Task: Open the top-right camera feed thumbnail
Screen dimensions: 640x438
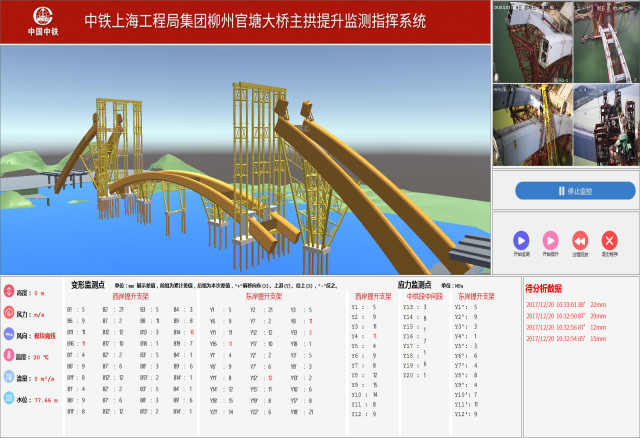Action: coord(607,42)
